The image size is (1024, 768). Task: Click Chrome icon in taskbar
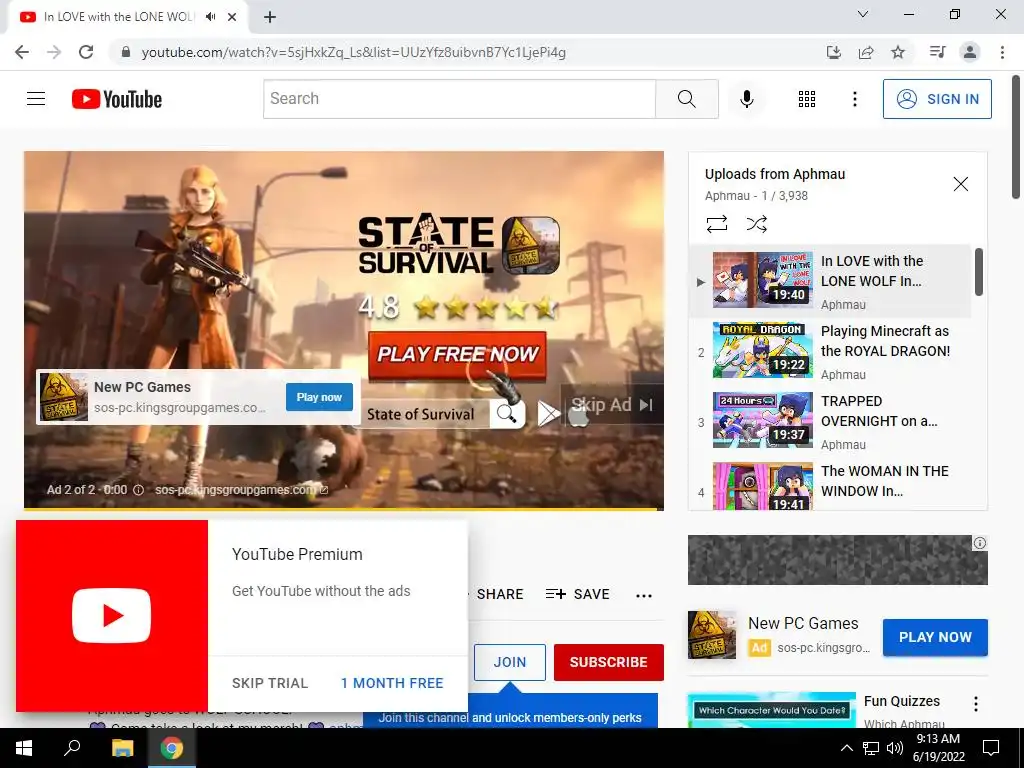coord(172,748)
